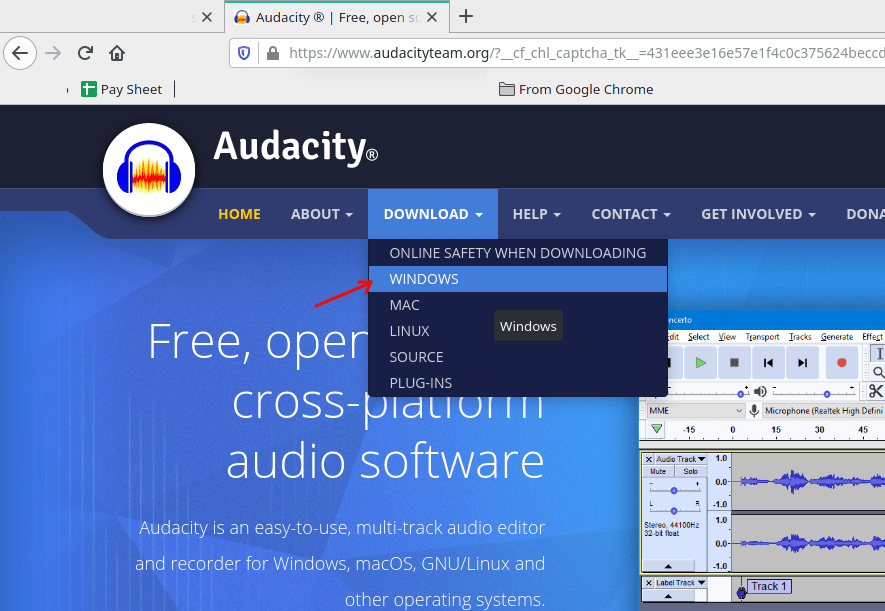Viewport: 885px width, 611px height.
Task: Open the Transport menu in Audacity screenshot
Action: coord(763,337)
